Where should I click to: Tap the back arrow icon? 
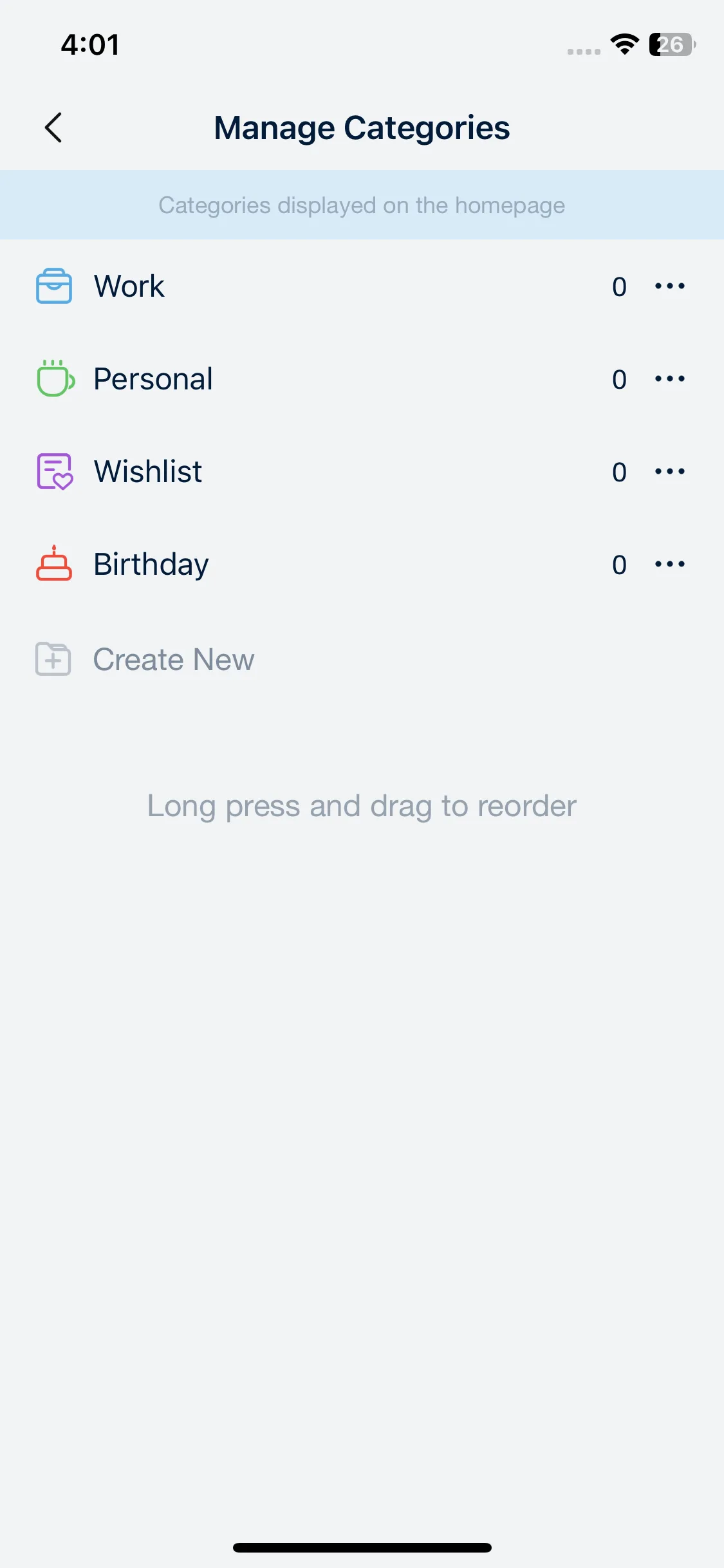click(54, 127)
